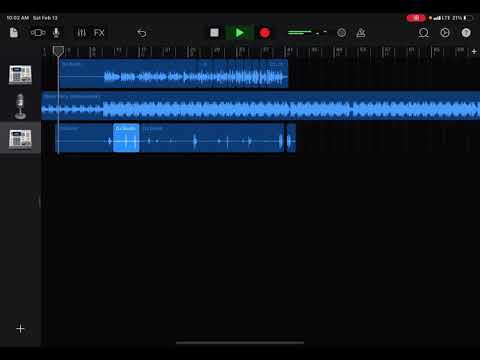The height and width of the screenshot is (360, 480).
Task: Open the song settings play-circle icon
Action: click(x=445, y=33)
